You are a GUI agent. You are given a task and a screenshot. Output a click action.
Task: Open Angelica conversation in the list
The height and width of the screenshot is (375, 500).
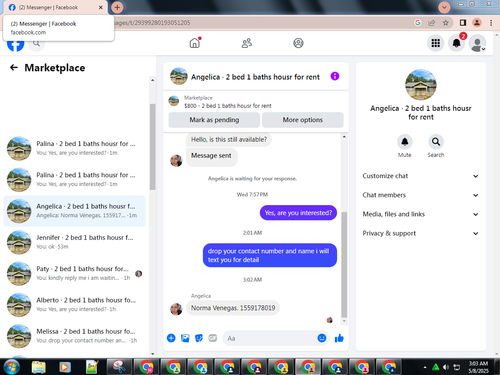pyautogui.click(x=75, y=211)
